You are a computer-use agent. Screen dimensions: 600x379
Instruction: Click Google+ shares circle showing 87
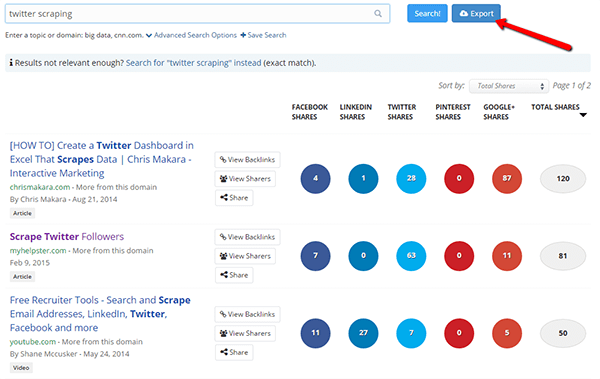coord(507,178)
